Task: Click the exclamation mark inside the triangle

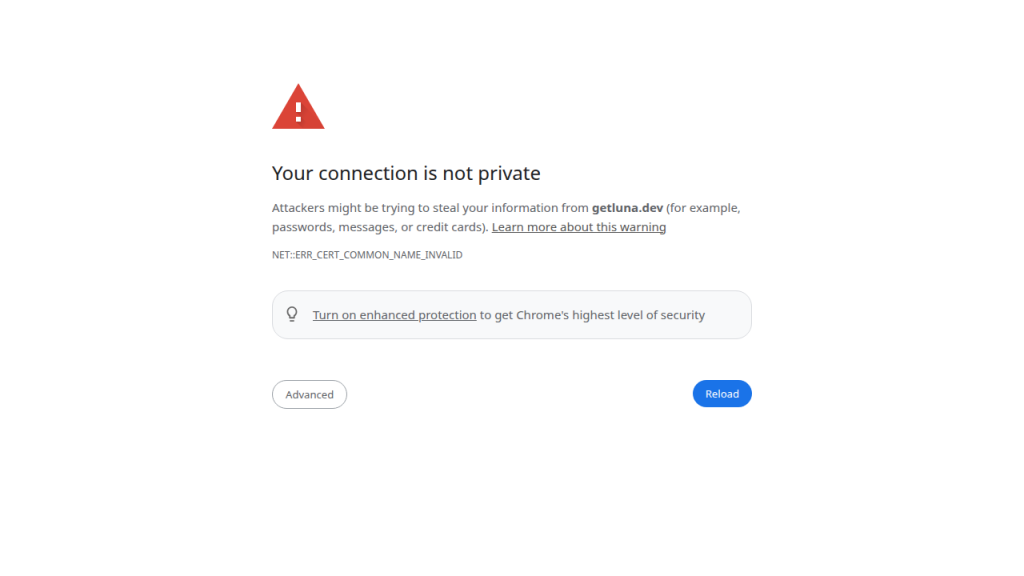Action: 298,110
